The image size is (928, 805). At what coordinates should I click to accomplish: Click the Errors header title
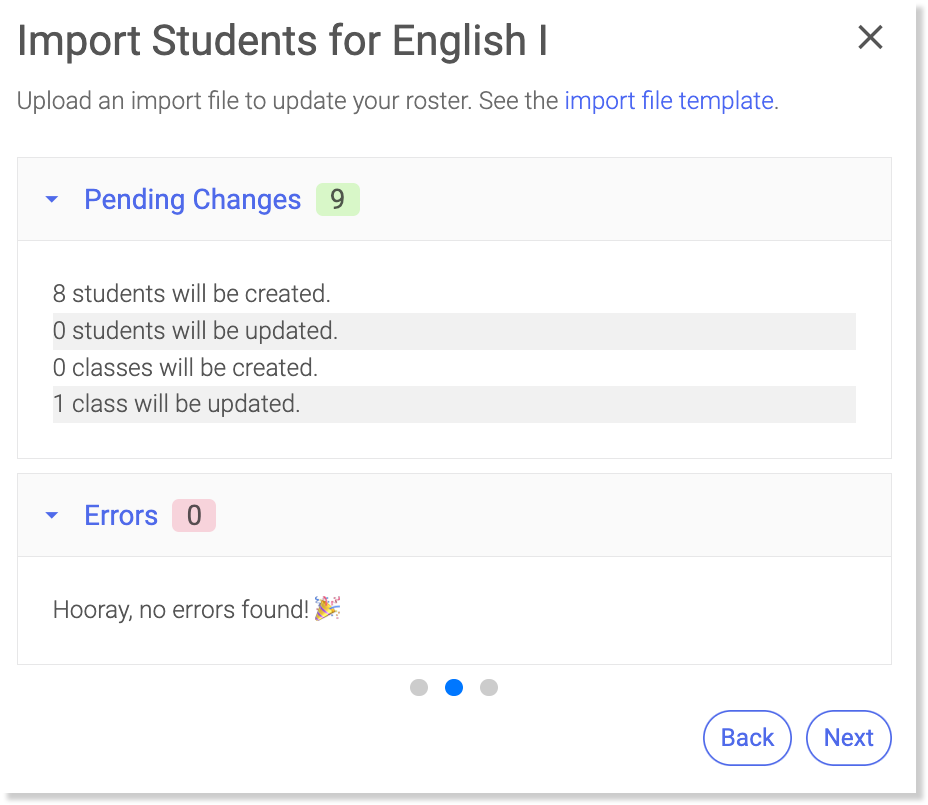click(121, 516)
